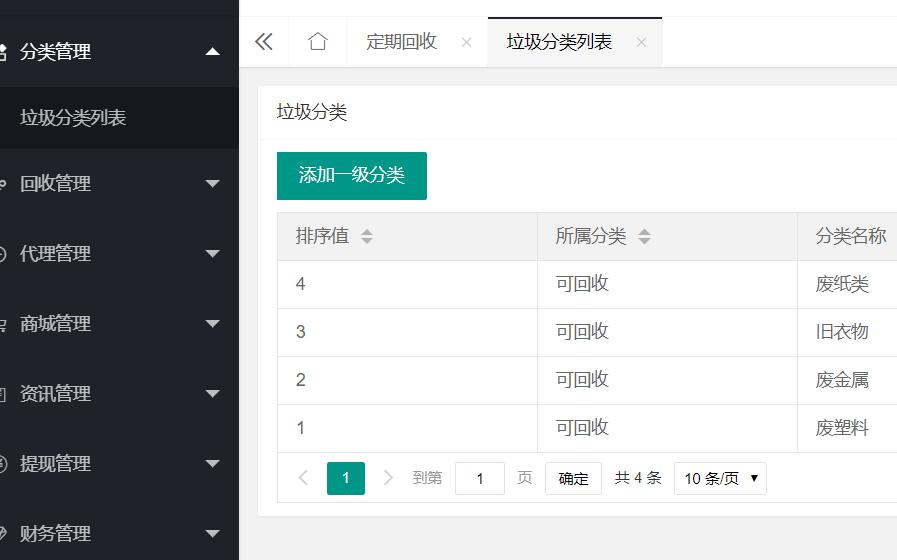Click 添加一级分类 button

click(x=352, y=176)
